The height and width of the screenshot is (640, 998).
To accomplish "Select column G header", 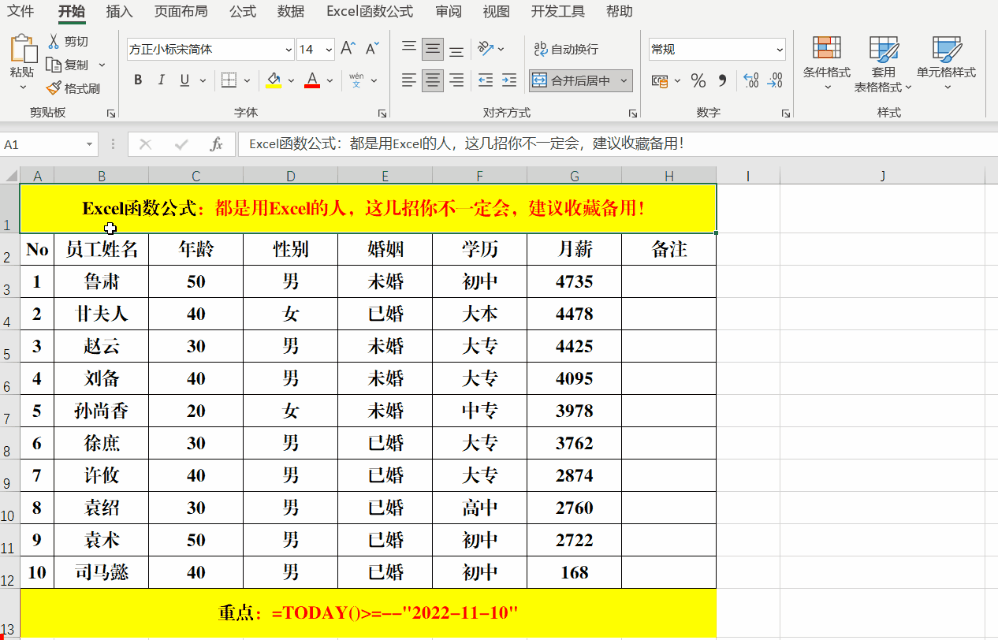I will (x=574, y=176).
